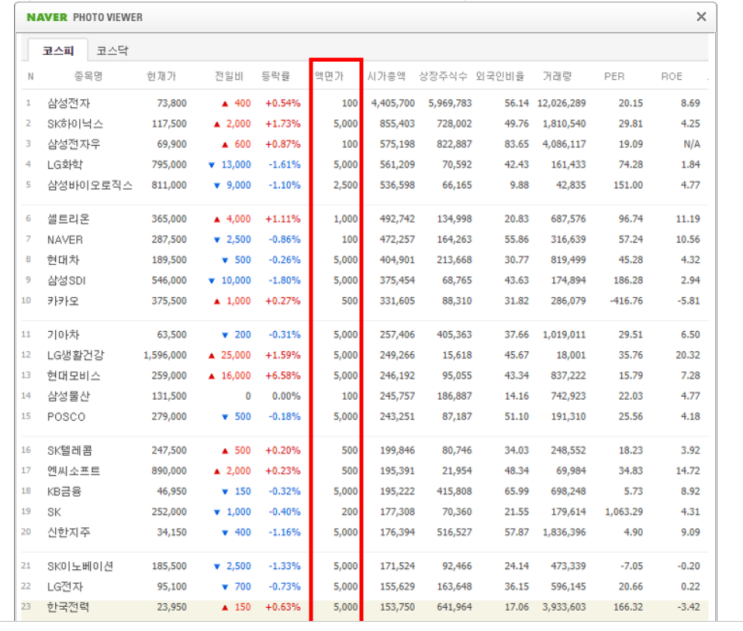Screen dimensions: 743x631
Task: Click the -1.80% change rate of 삼성SDI
Action: click(x=284, y=280)
